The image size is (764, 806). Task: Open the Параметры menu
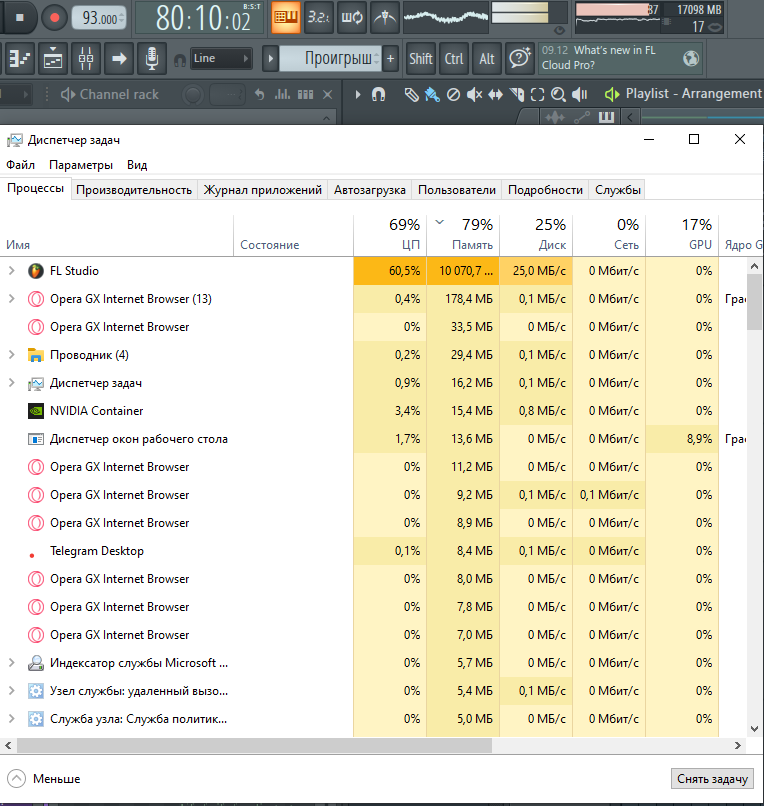[81, 165]
